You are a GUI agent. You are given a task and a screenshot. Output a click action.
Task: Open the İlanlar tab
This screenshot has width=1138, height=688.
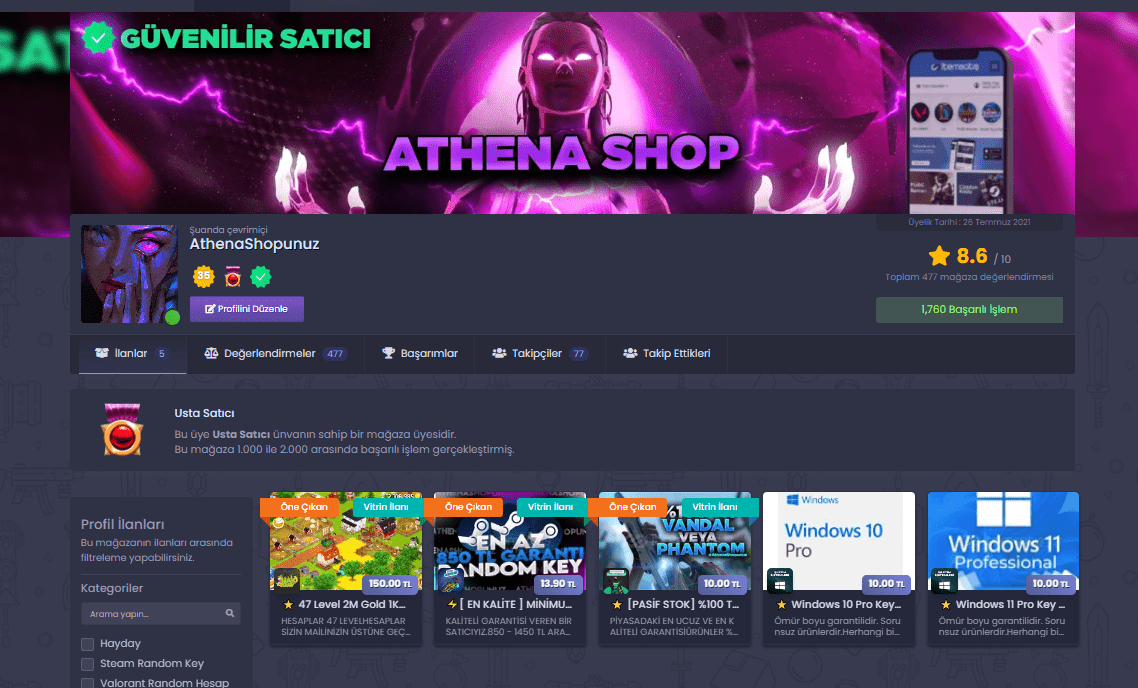pos(132,353)
